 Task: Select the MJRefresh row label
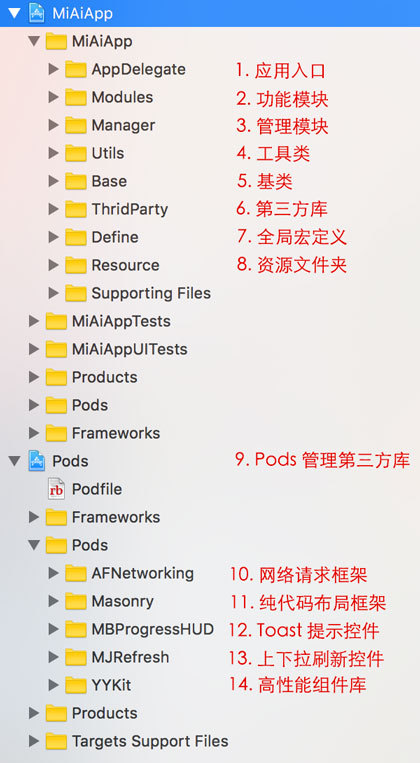130,657
